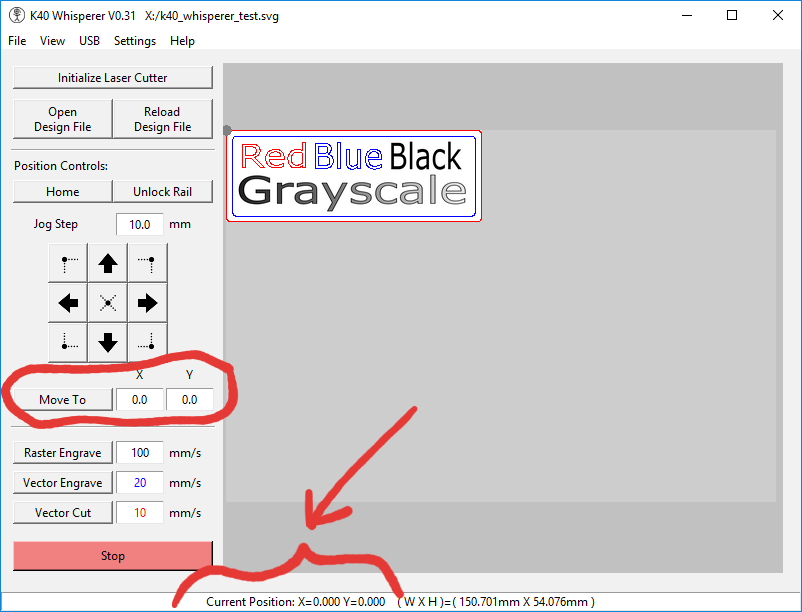The width and height of the screenshot is (802, 612).
Task: Click the red Stop button
Action: [x=113, y=556]
